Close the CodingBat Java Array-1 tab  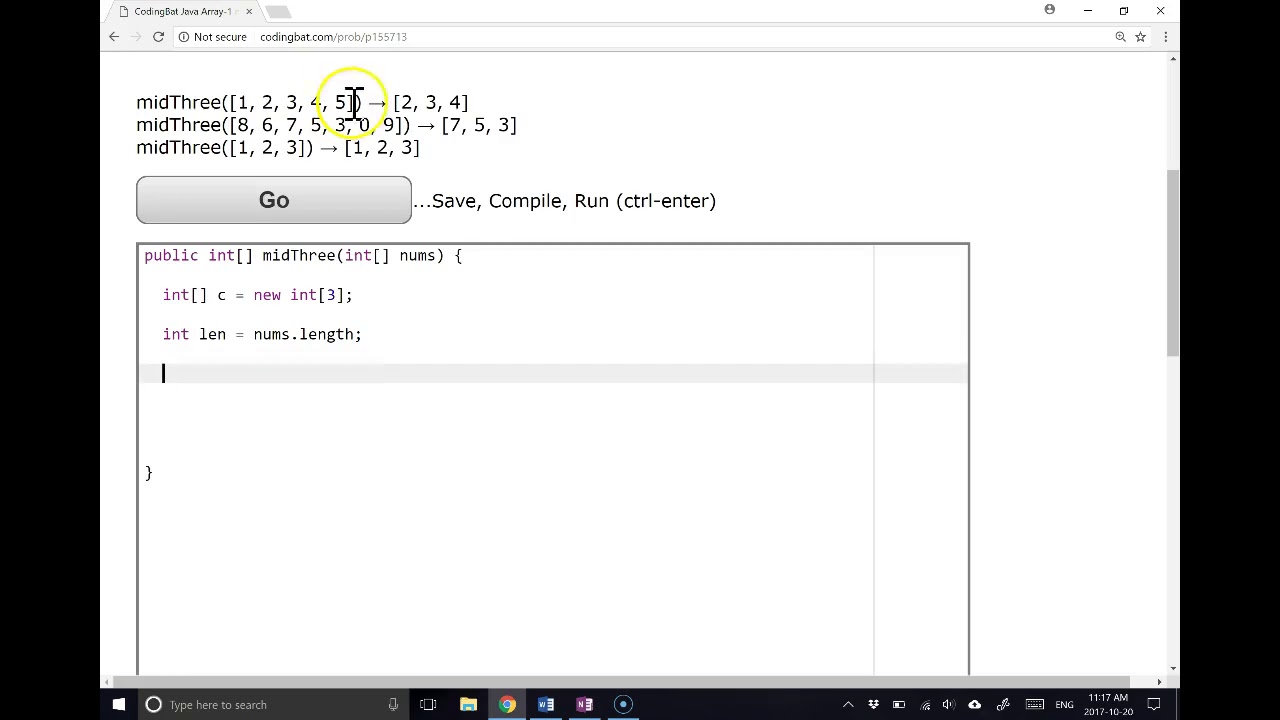(x=249, y=11)
